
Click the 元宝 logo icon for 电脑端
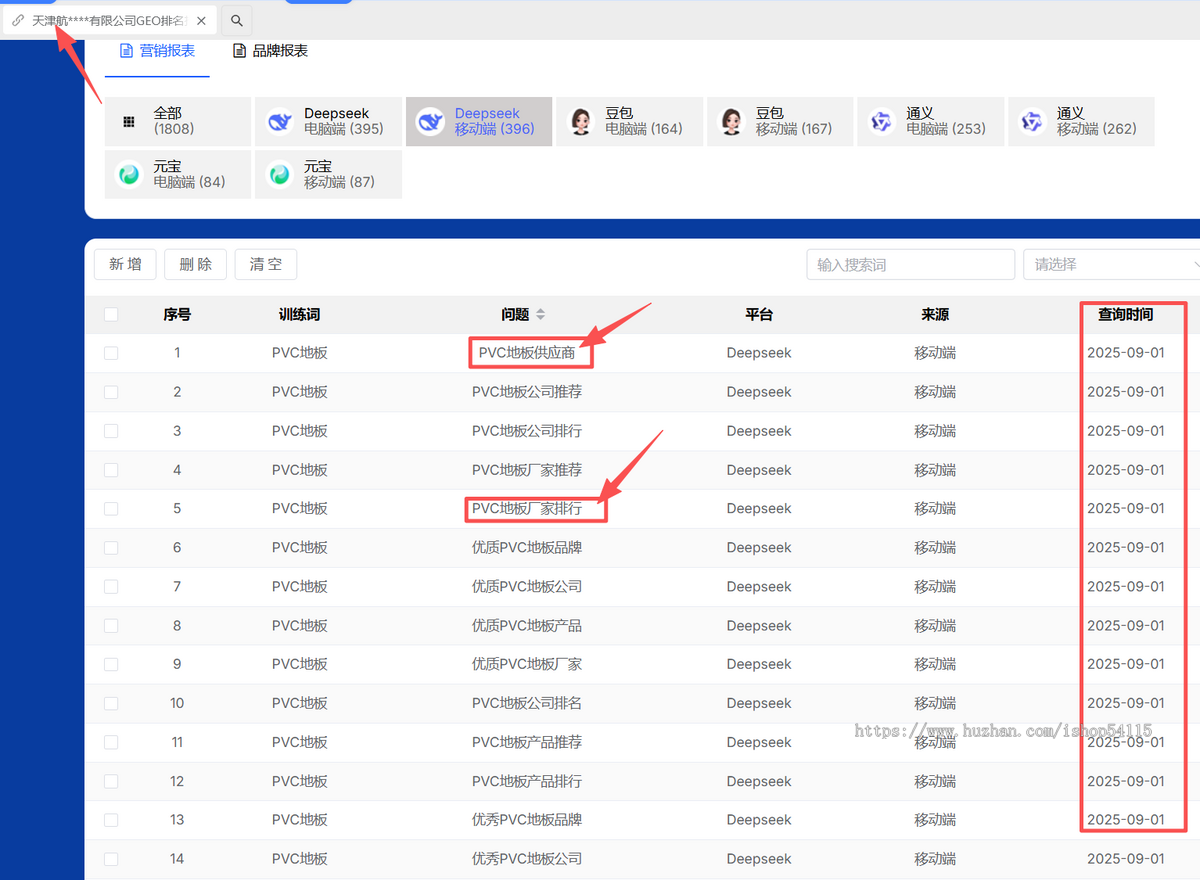[129, 174]
